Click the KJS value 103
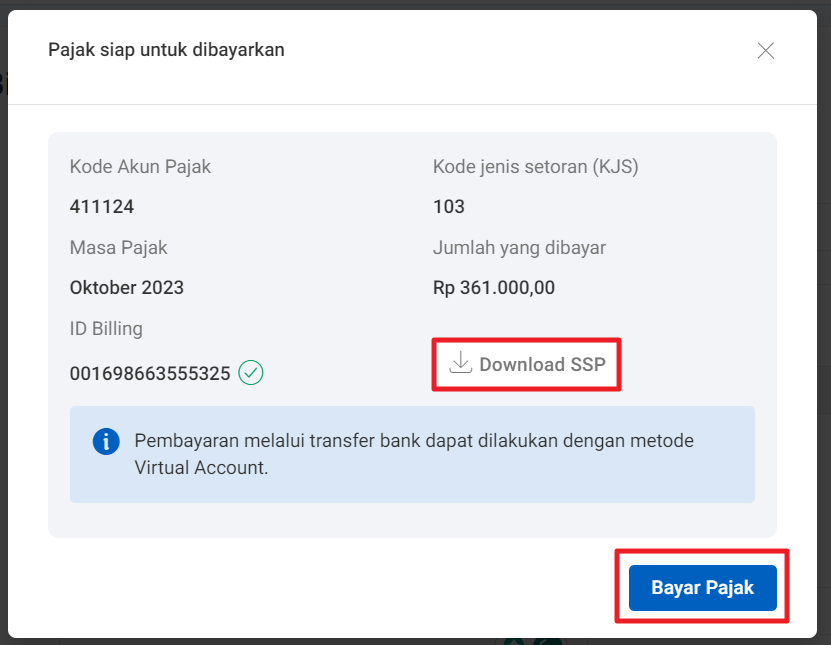 449,207
